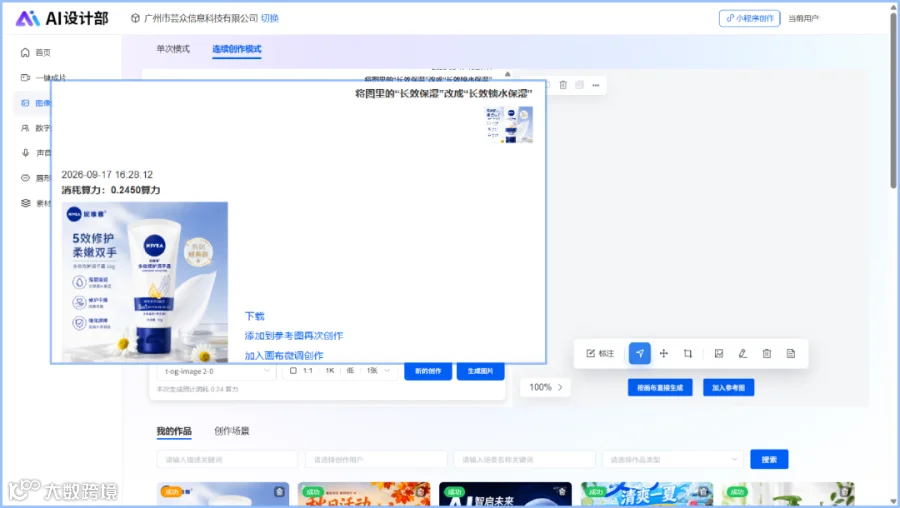Open the stacked-layers 素材 icon in sidebar
Screen dimensions: 900x508
[25, 203]
